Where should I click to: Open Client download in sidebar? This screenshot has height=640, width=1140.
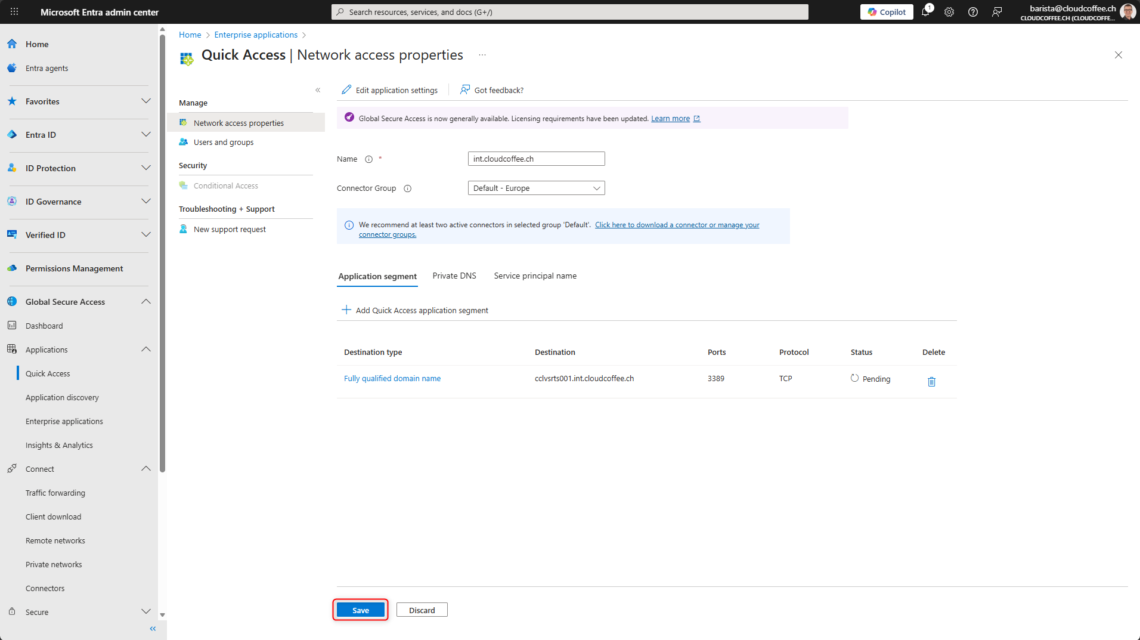pyautogui.click(x=53, y=517)
